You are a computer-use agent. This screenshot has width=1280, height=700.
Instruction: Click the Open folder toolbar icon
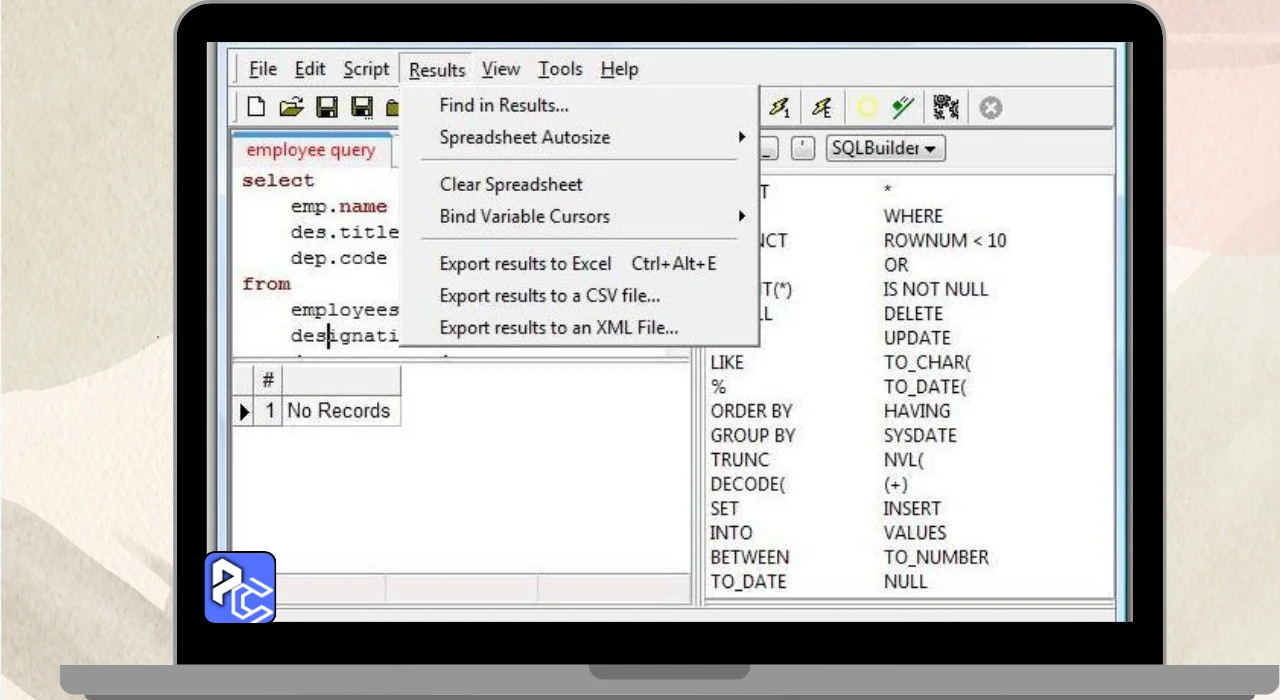[291, 107]
